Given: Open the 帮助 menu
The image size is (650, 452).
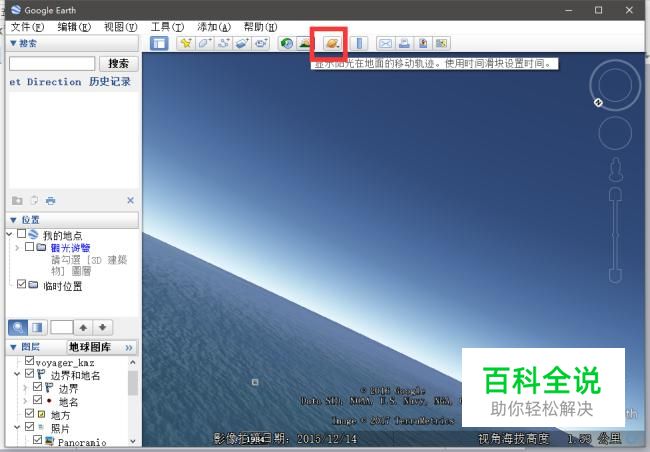Looking at the screenshot, I should 260,27.
